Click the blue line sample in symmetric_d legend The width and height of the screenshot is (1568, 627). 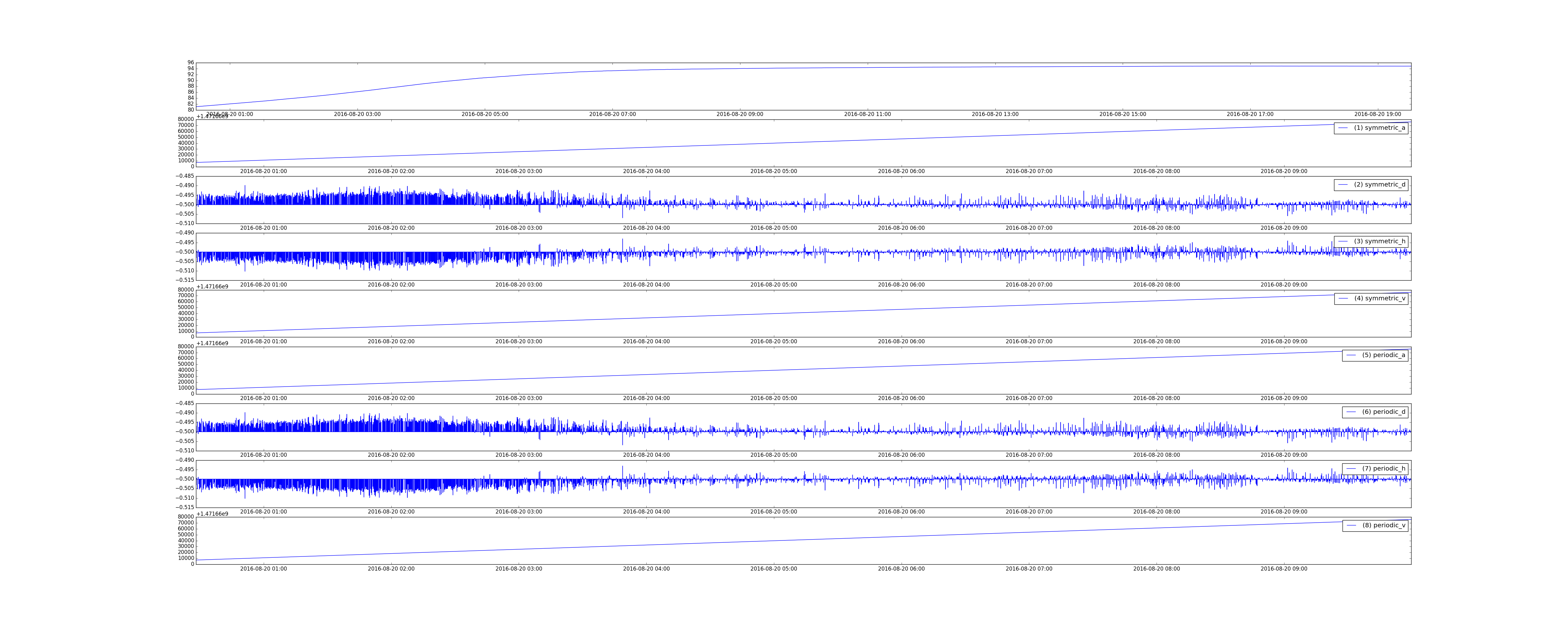point(1343,184)
